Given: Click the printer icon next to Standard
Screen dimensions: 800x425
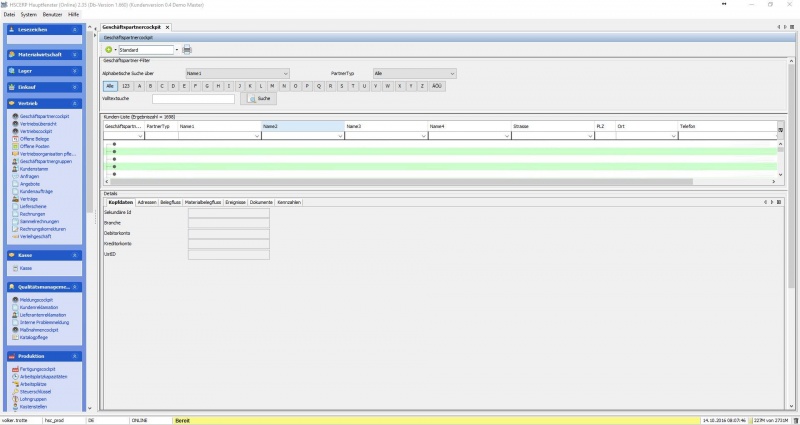Looking at the screenshot, I should click(187, 49).
